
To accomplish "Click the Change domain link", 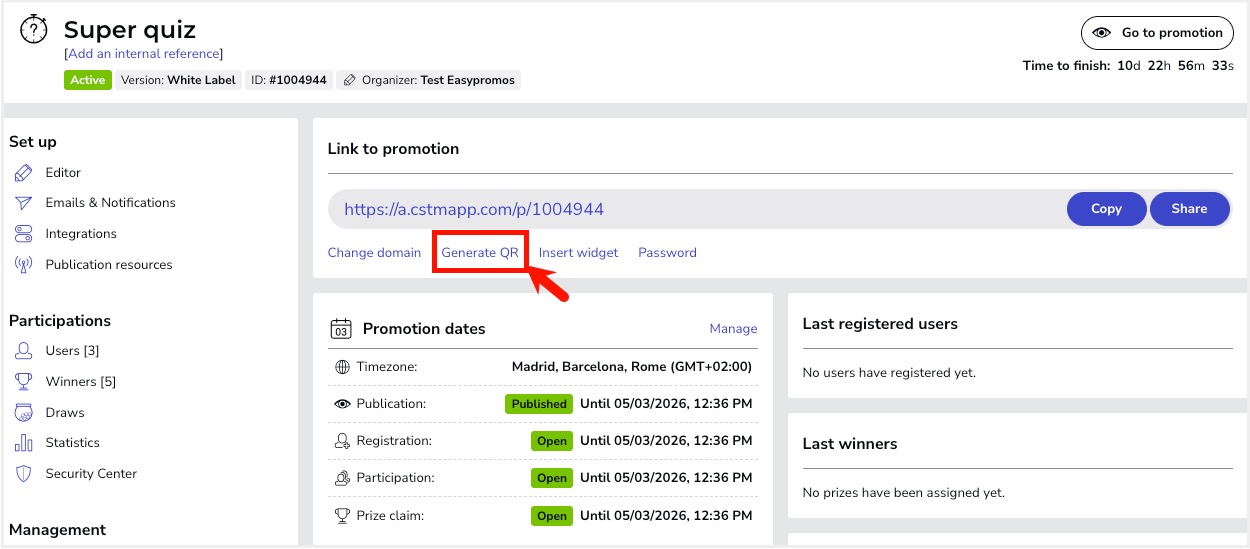I will coord(374,253).
